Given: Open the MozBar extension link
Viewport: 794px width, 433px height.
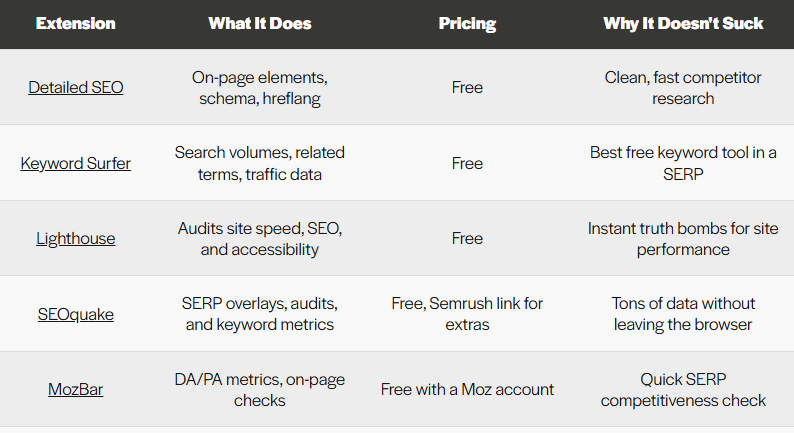Looking at the screenshot, I should [x=76, y=389].
